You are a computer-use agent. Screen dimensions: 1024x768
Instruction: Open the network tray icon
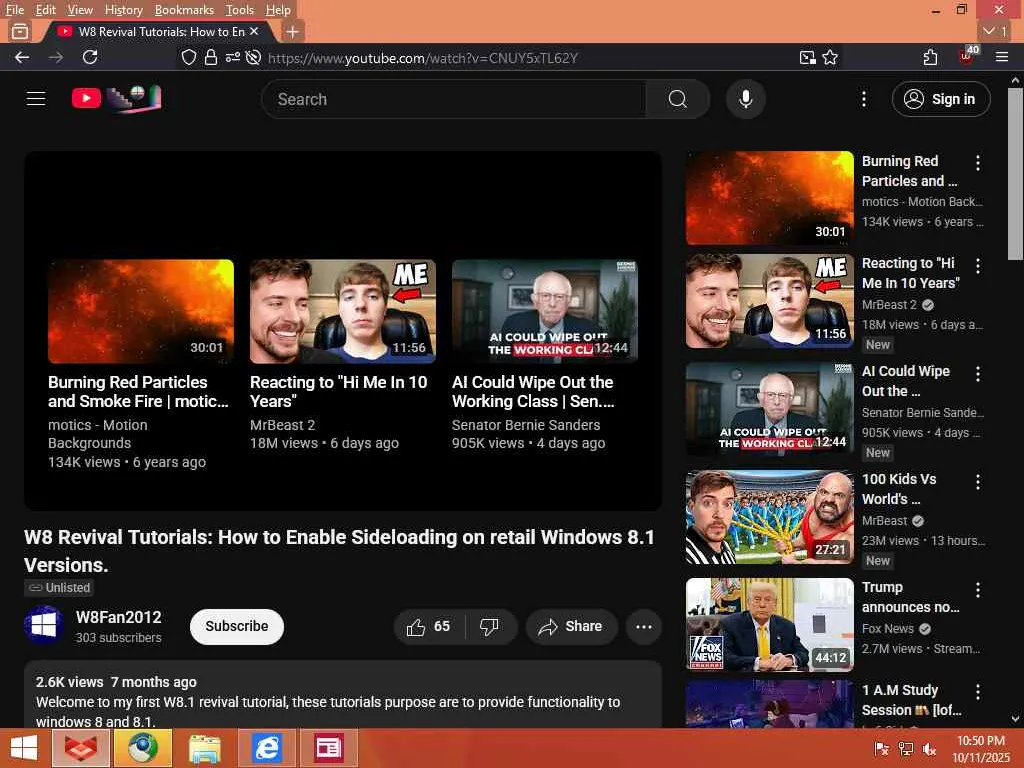(x=905, y=749)
